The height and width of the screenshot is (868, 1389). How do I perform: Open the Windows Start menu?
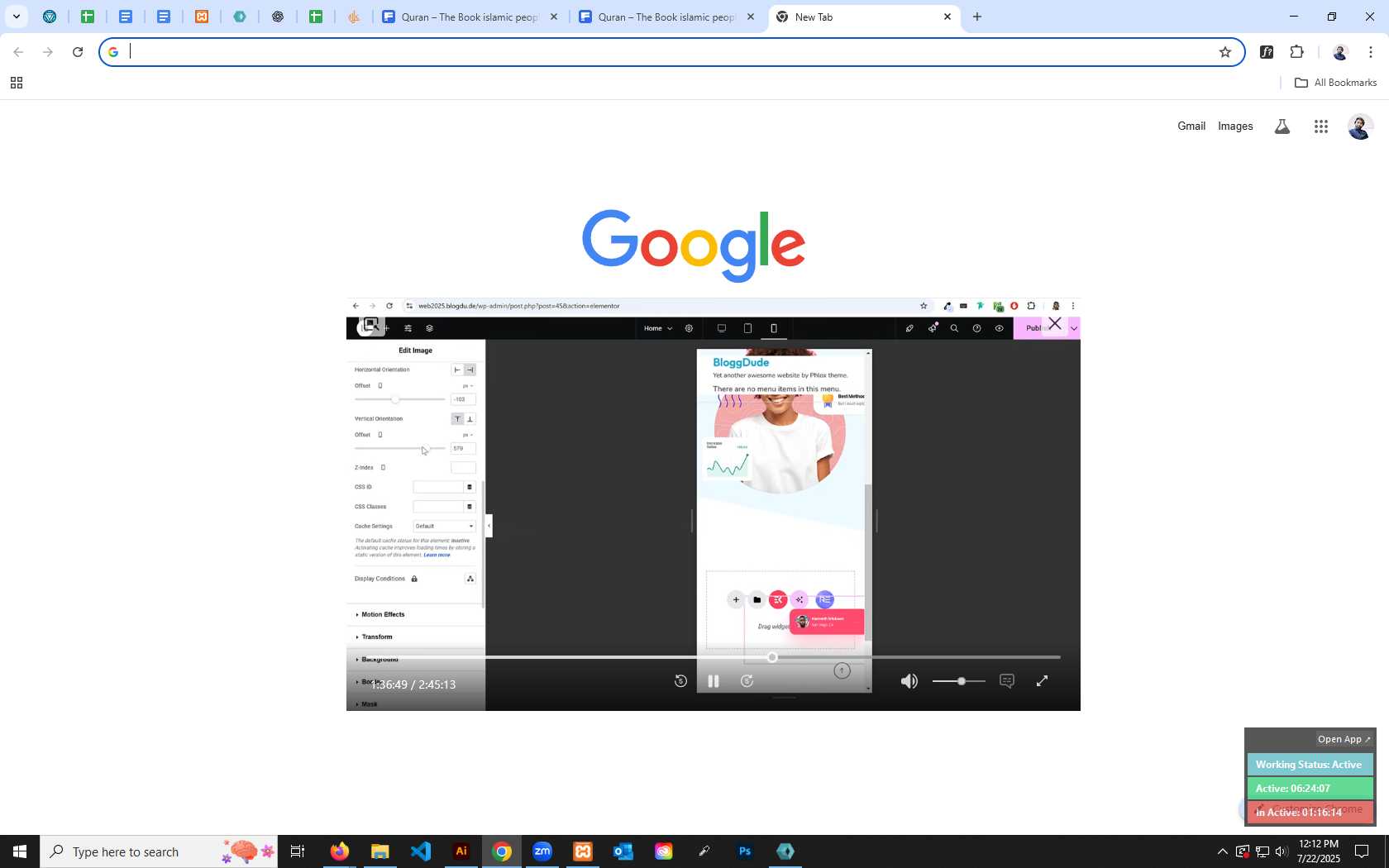tap(20, 851)
